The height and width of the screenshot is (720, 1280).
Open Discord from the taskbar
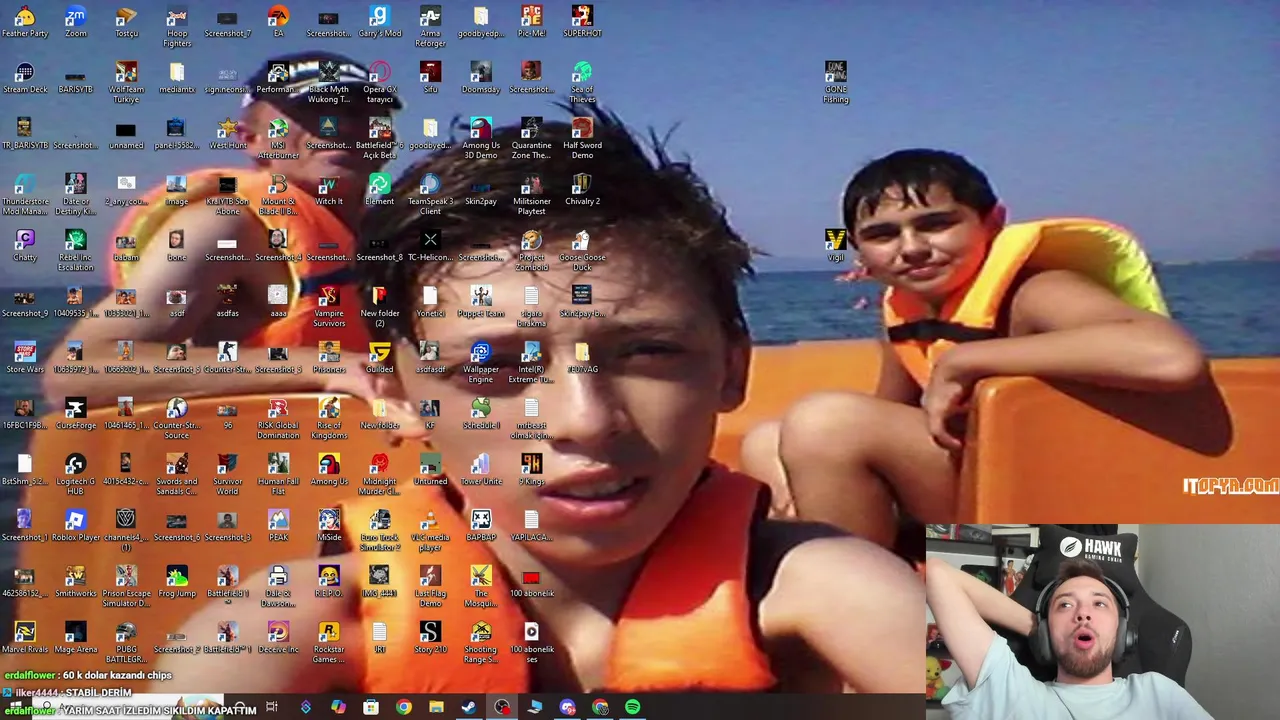pos(567,707)
